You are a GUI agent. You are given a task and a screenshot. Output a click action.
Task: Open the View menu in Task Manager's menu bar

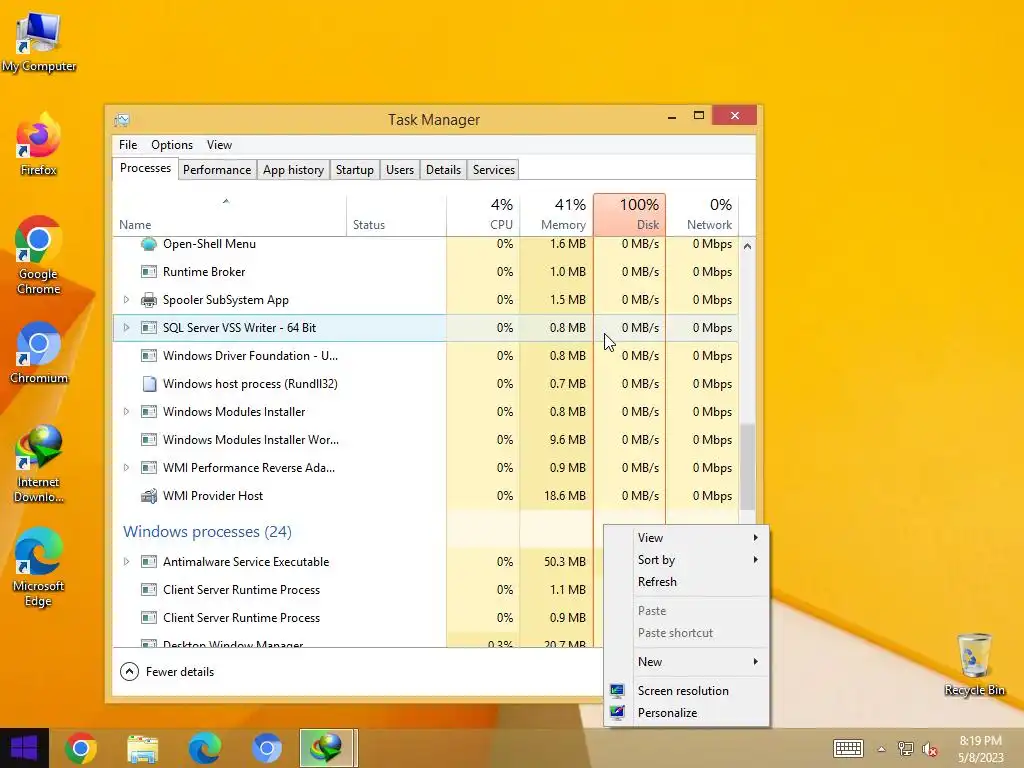click(219, 145)
